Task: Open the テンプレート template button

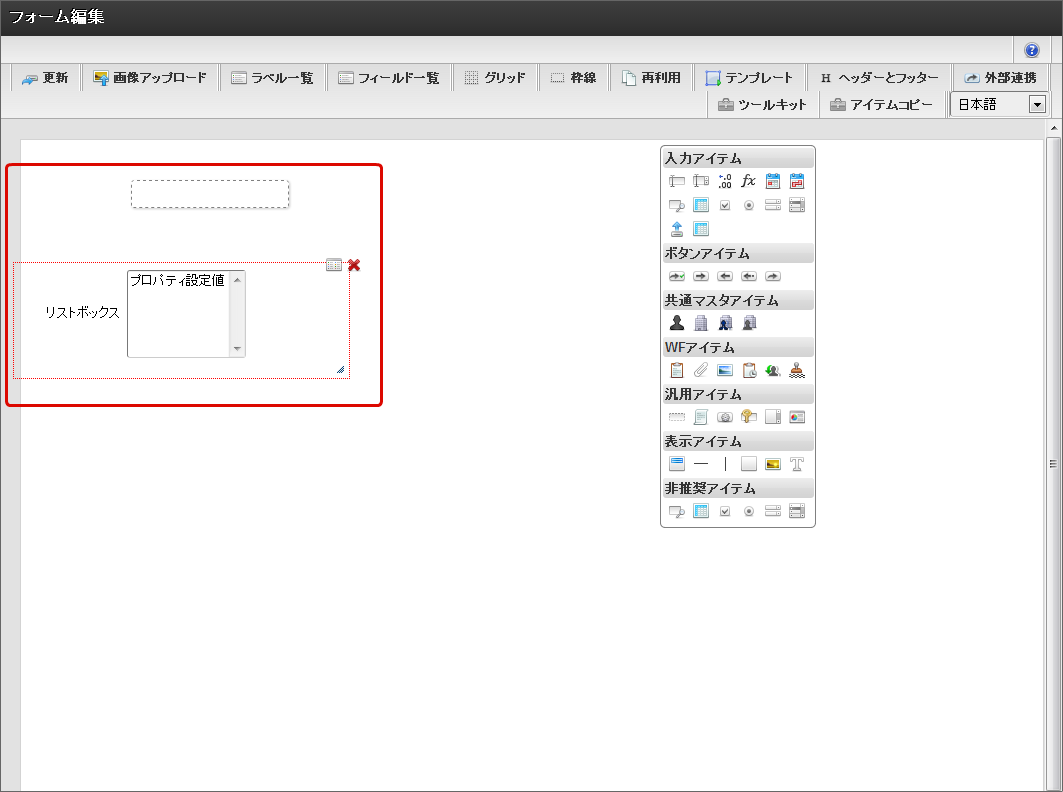Action: pos(749,77)
